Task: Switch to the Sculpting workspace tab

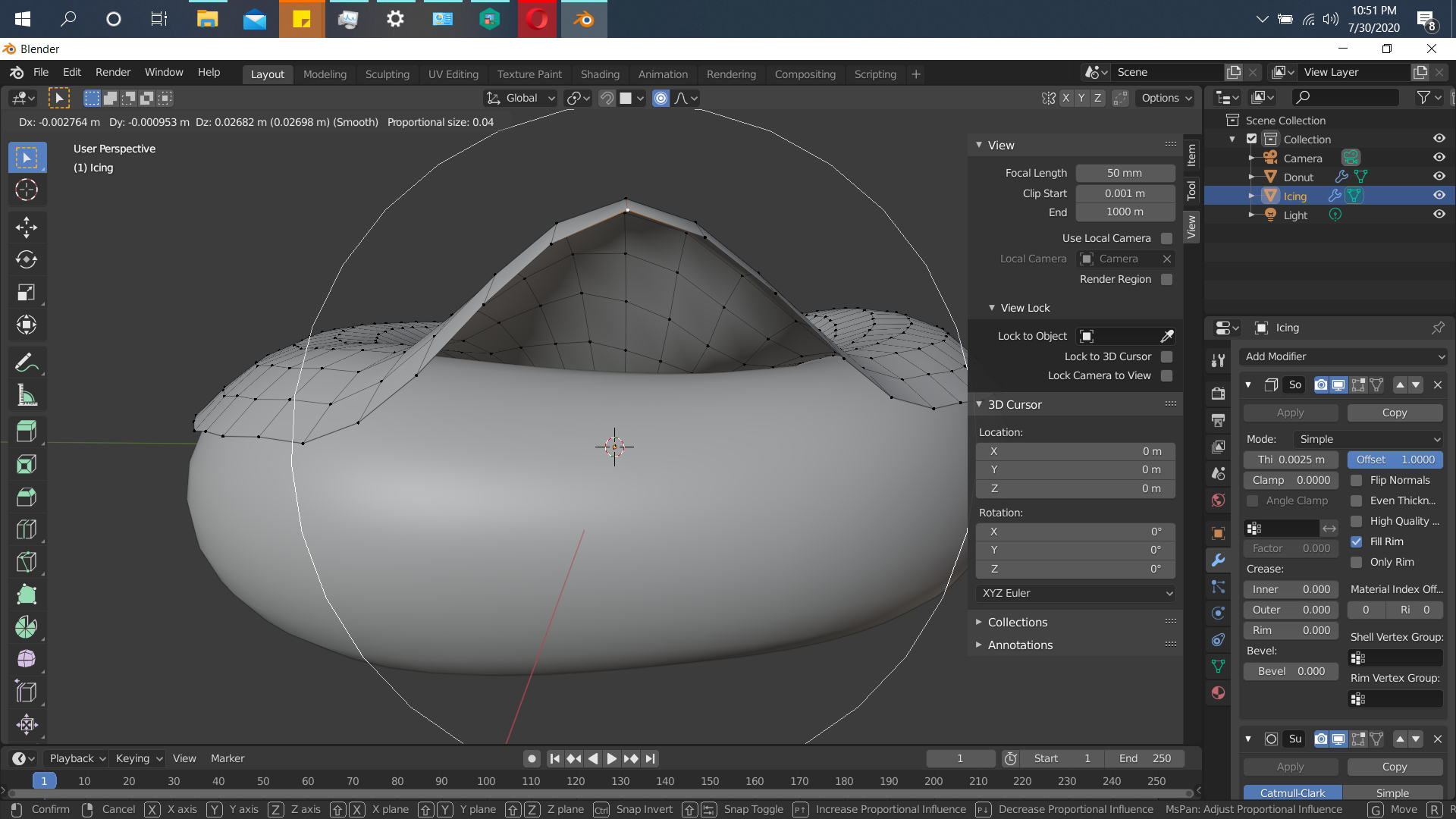Action: (388, 74)
